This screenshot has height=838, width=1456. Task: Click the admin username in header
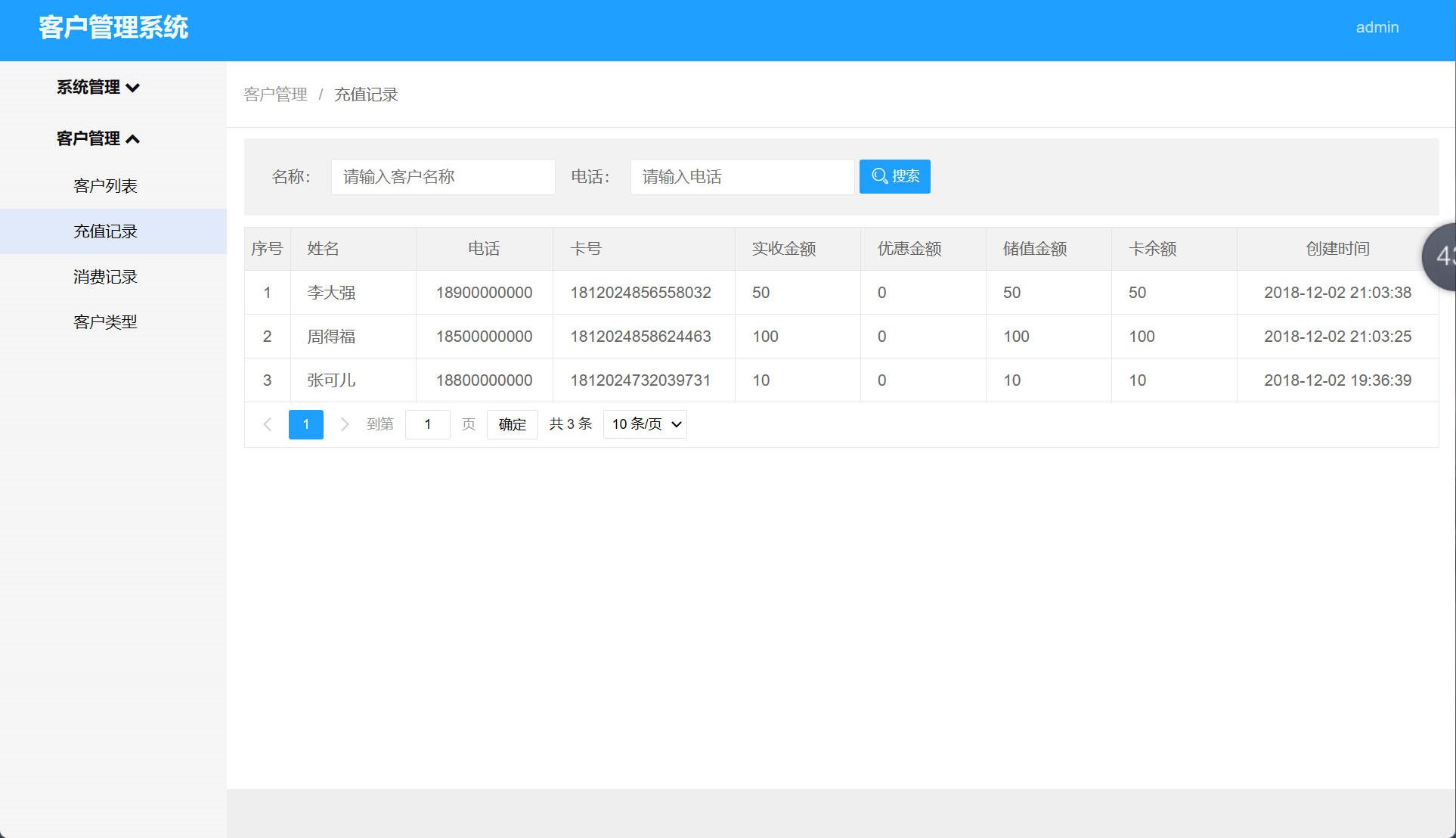pyautogui.click(x=1377, y=27)
